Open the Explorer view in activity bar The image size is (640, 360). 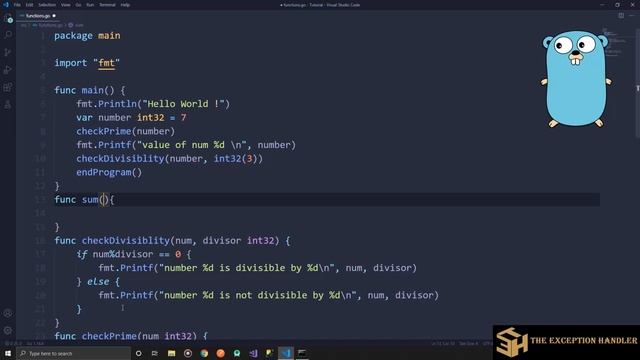coord(8,18)
